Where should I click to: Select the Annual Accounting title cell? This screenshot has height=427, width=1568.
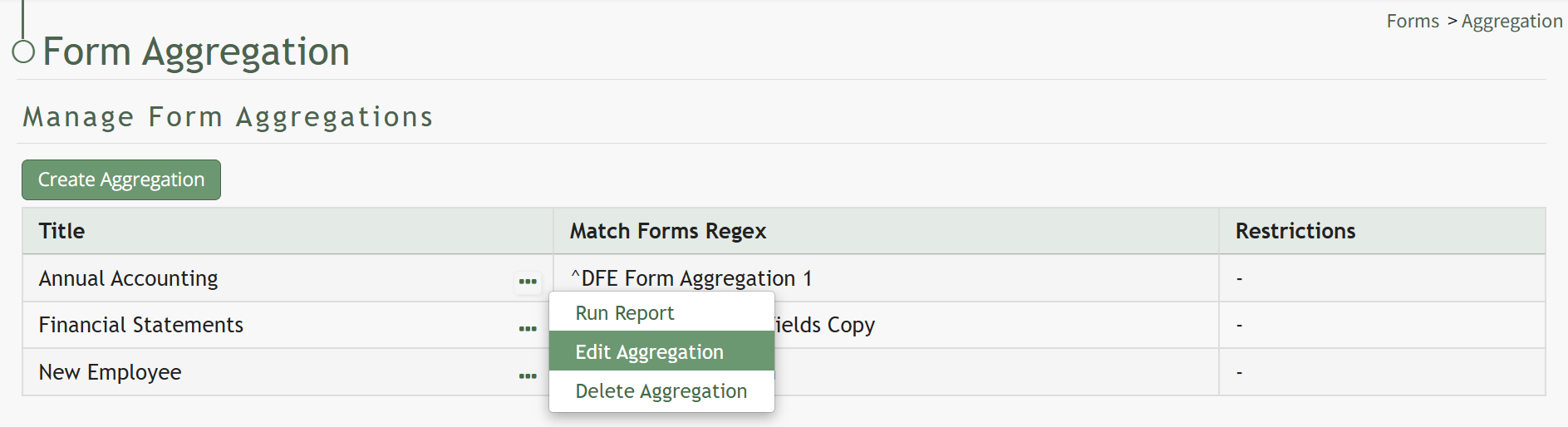point(129,278)
